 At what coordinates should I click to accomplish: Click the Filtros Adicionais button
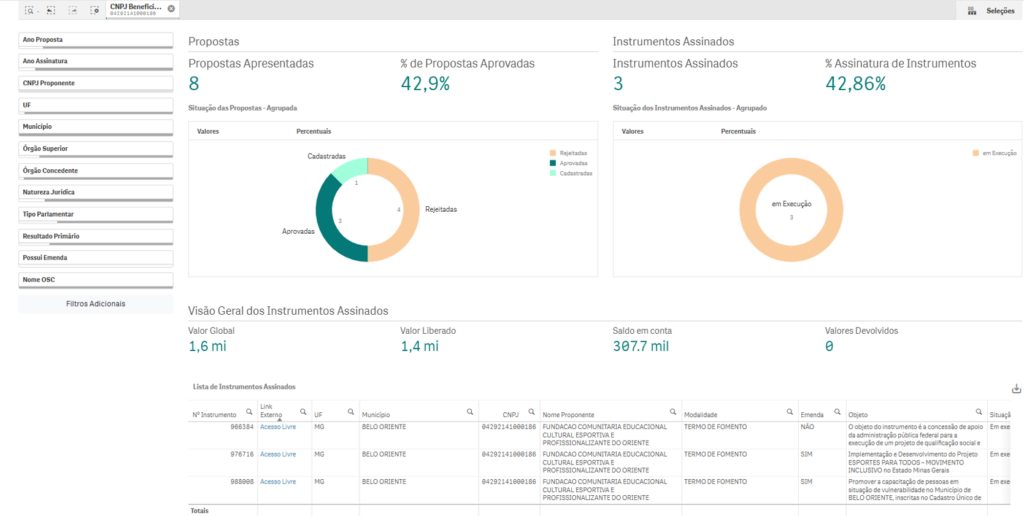coord(95,303)
